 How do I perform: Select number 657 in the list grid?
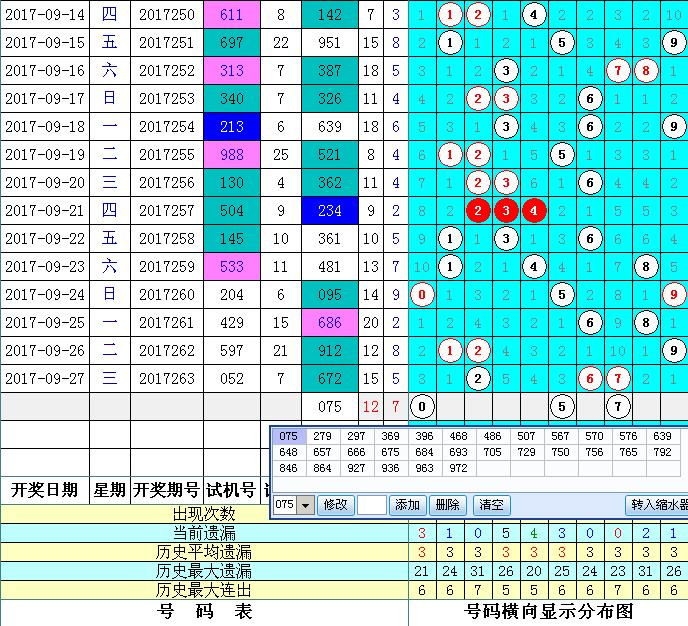pyautogui.click(x=322, y=452)
